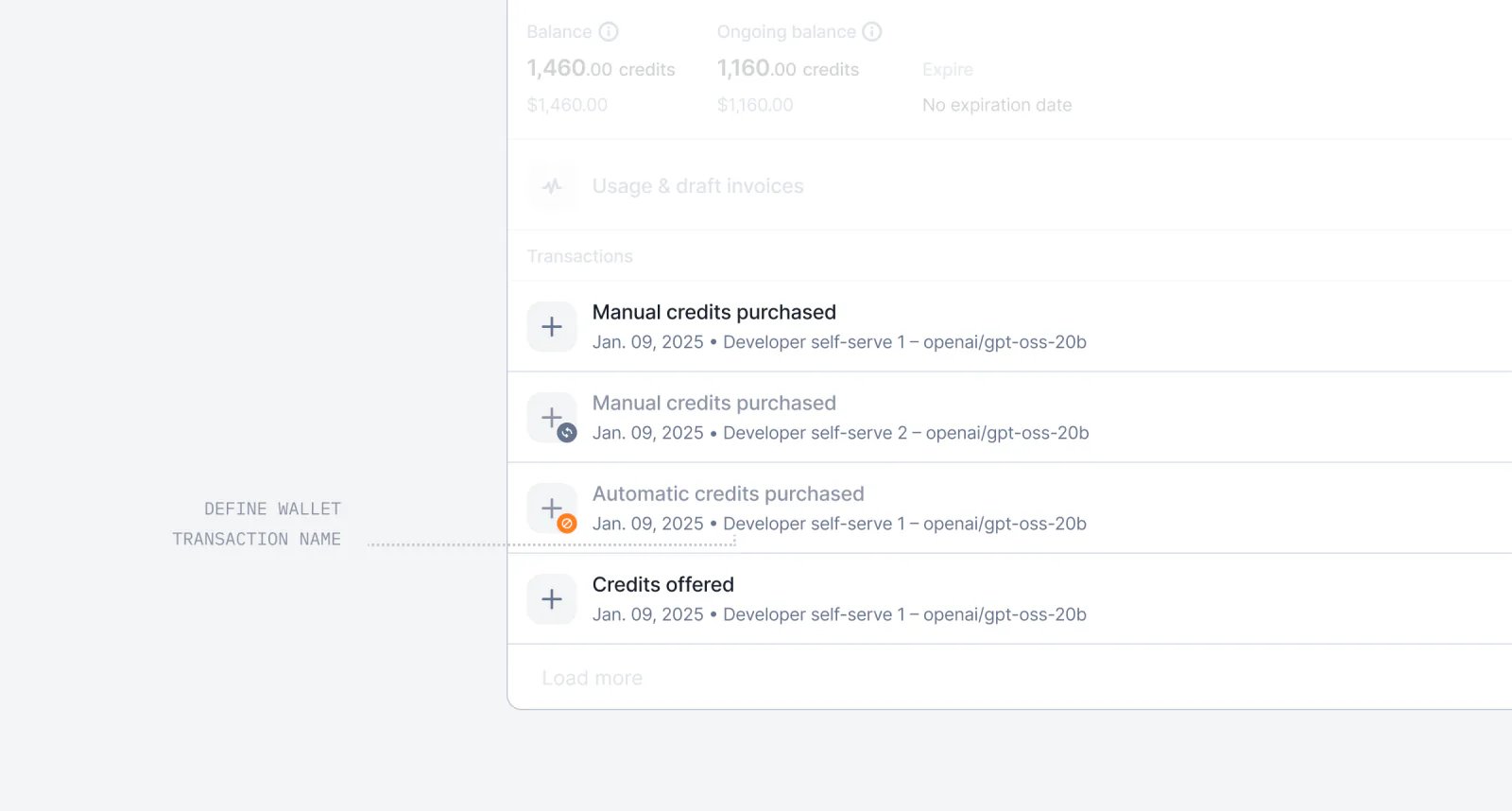Click the 1,460.00 credits balance value
Viewport: 1512px width, 811px height.
tap(601, 69)
